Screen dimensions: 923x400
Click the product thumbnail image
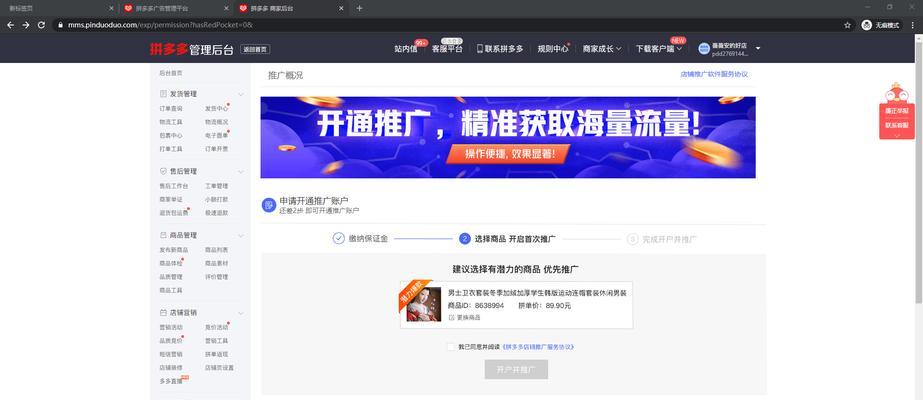click(424, 304)
